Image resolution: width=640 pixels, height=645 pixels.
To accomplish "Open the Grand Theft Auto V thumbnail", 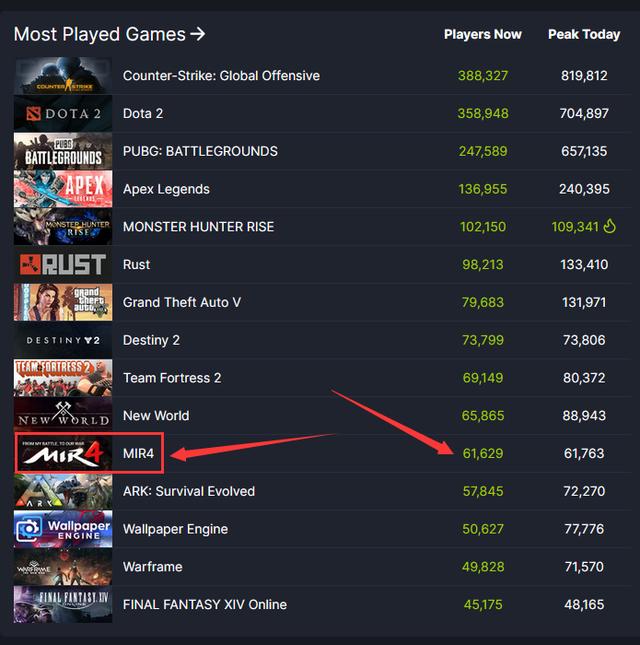I will [63, 302].
